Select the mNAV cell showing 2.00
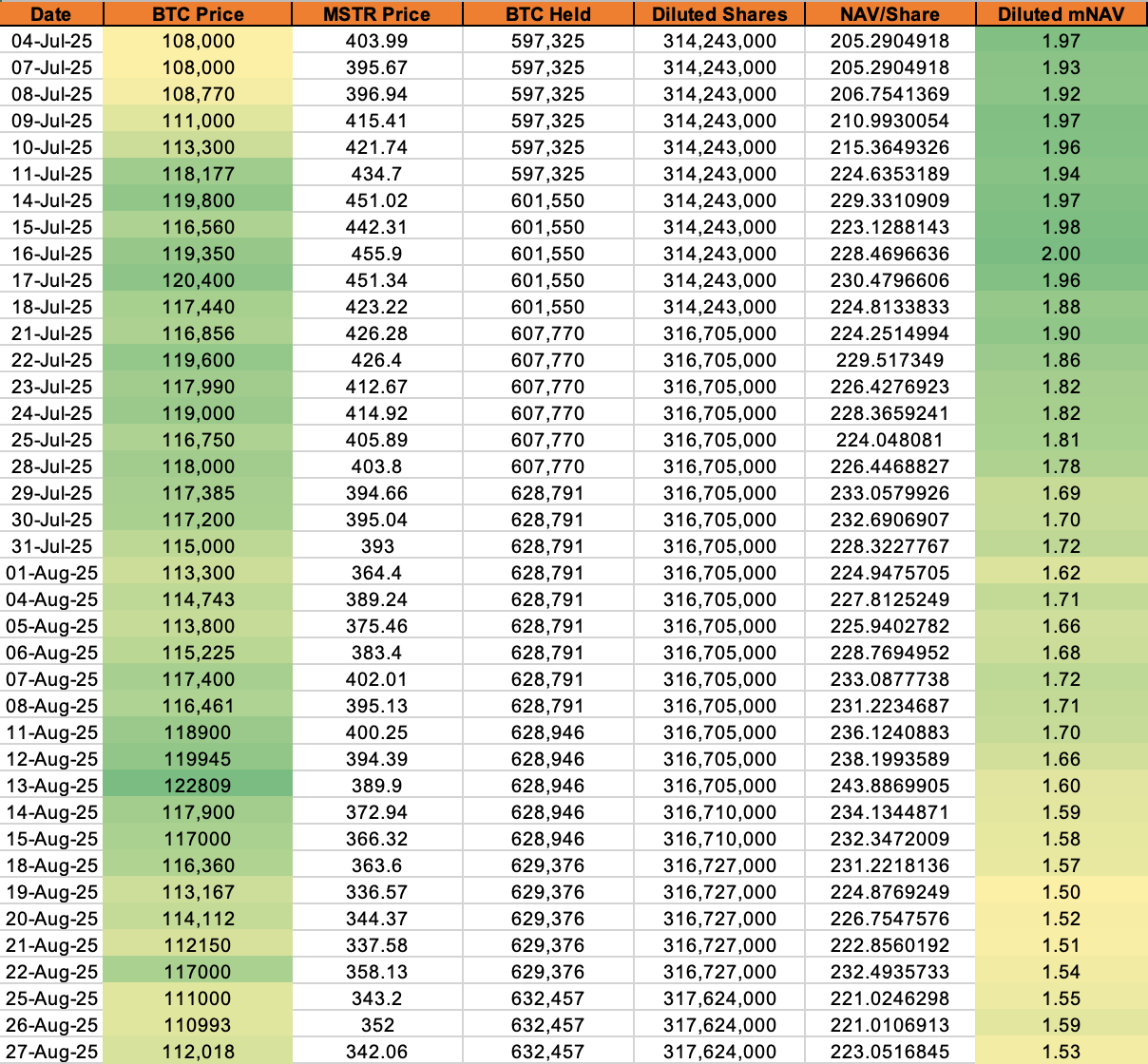Screen dimensions: 1148x1064 tap(1062, 254)
